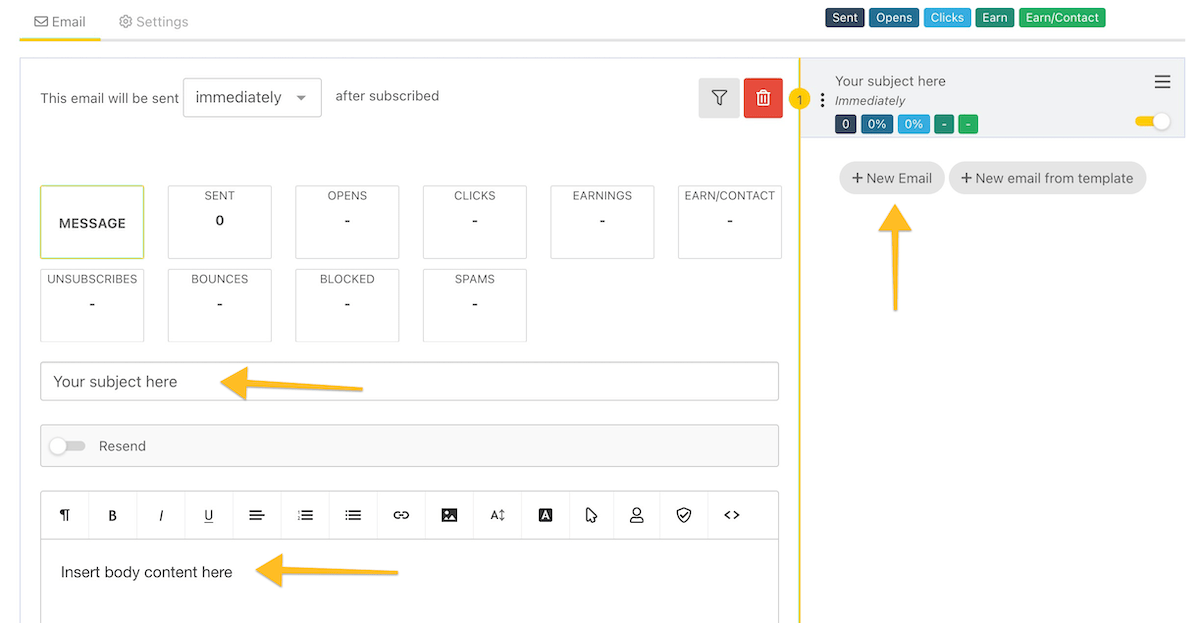Image resolution: width=1200 pixels, height=623 pixels.
Task: Insert an image into the body content
Action: pos(448,515)
